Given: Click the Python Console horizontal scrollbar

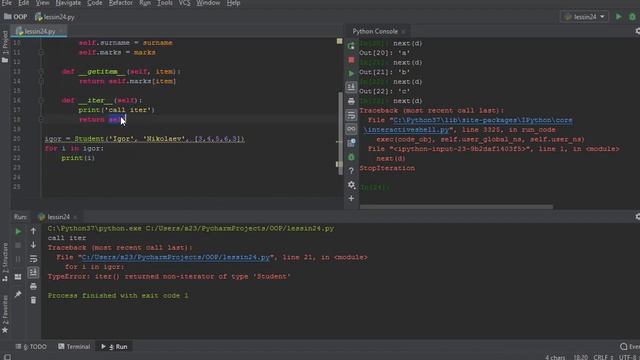Looking at the screenshot, I should 456,207.
